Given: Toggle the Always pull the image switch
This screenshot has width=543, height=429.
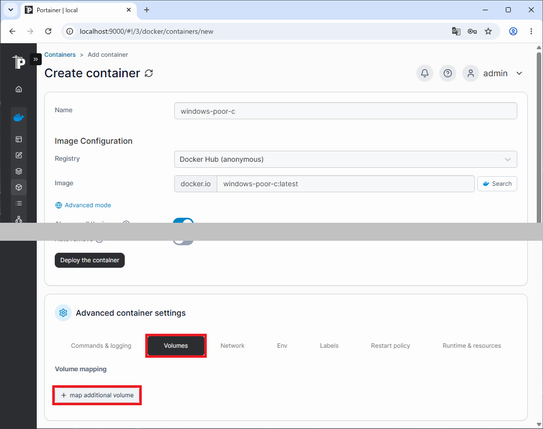Looking at the screenshot, I should pos(183,221).
